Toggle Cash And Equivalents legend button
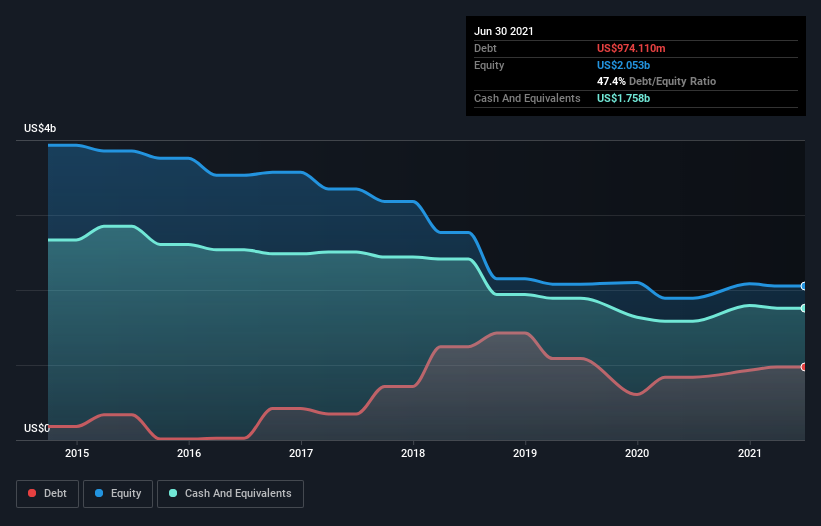This screenshot has height=526, width=821. click(230, 494)
